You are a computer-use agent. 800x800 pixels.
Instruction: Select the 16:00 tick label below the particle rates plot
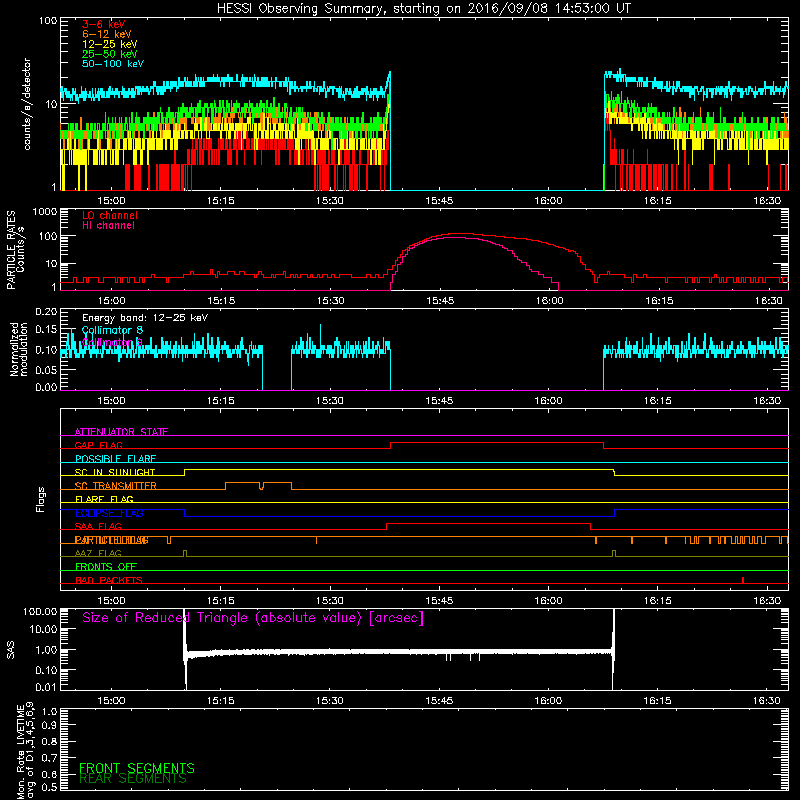[x=549, y=301]
